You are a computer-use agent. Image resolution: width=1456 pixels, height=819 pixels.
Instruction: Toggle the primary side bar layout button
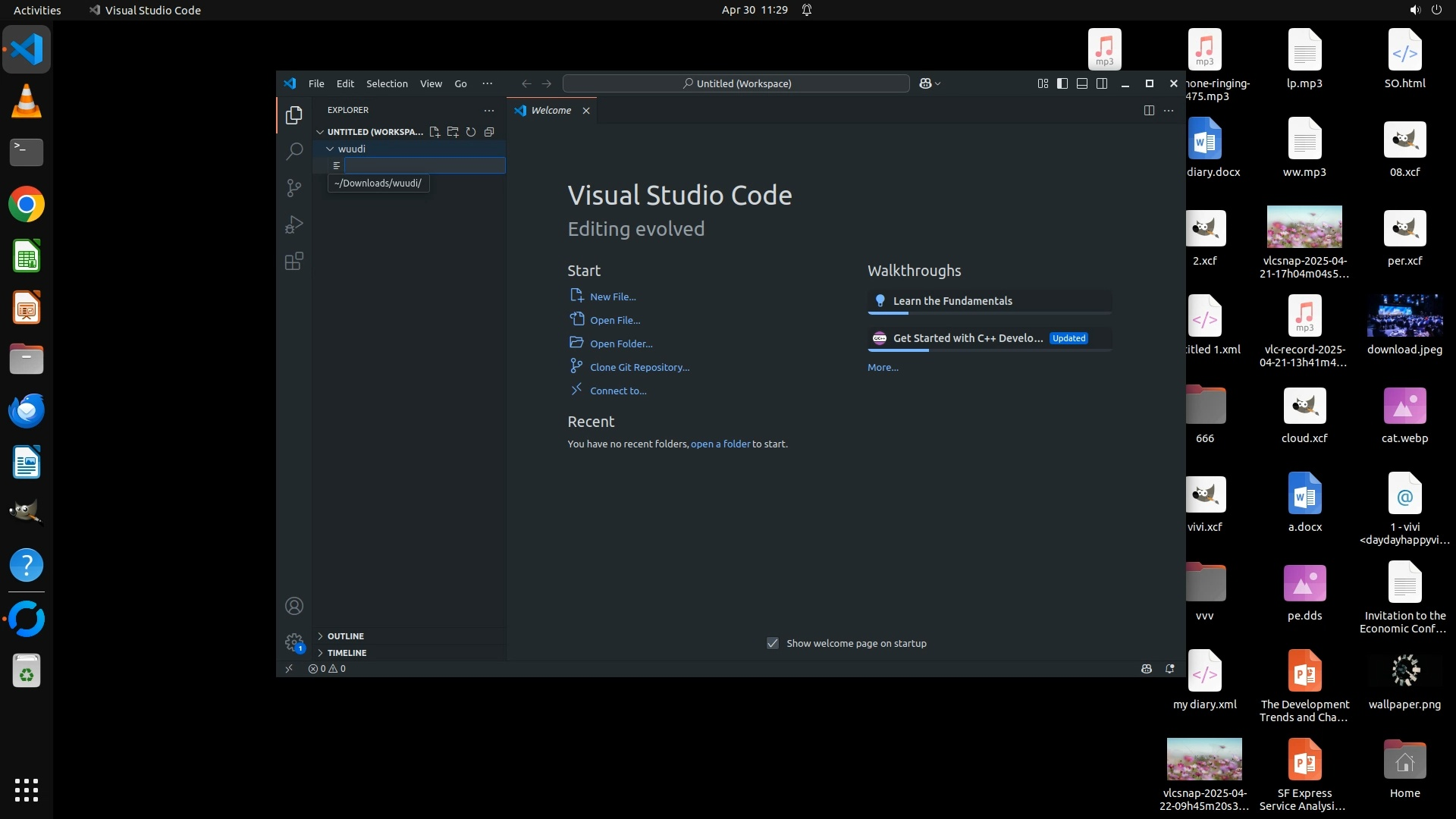click(x=1062, y=83)
